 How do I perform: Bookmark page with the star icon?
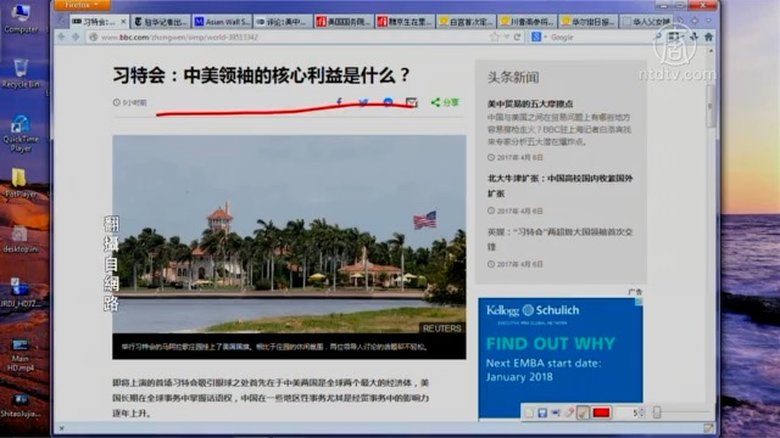pos(492,37)
